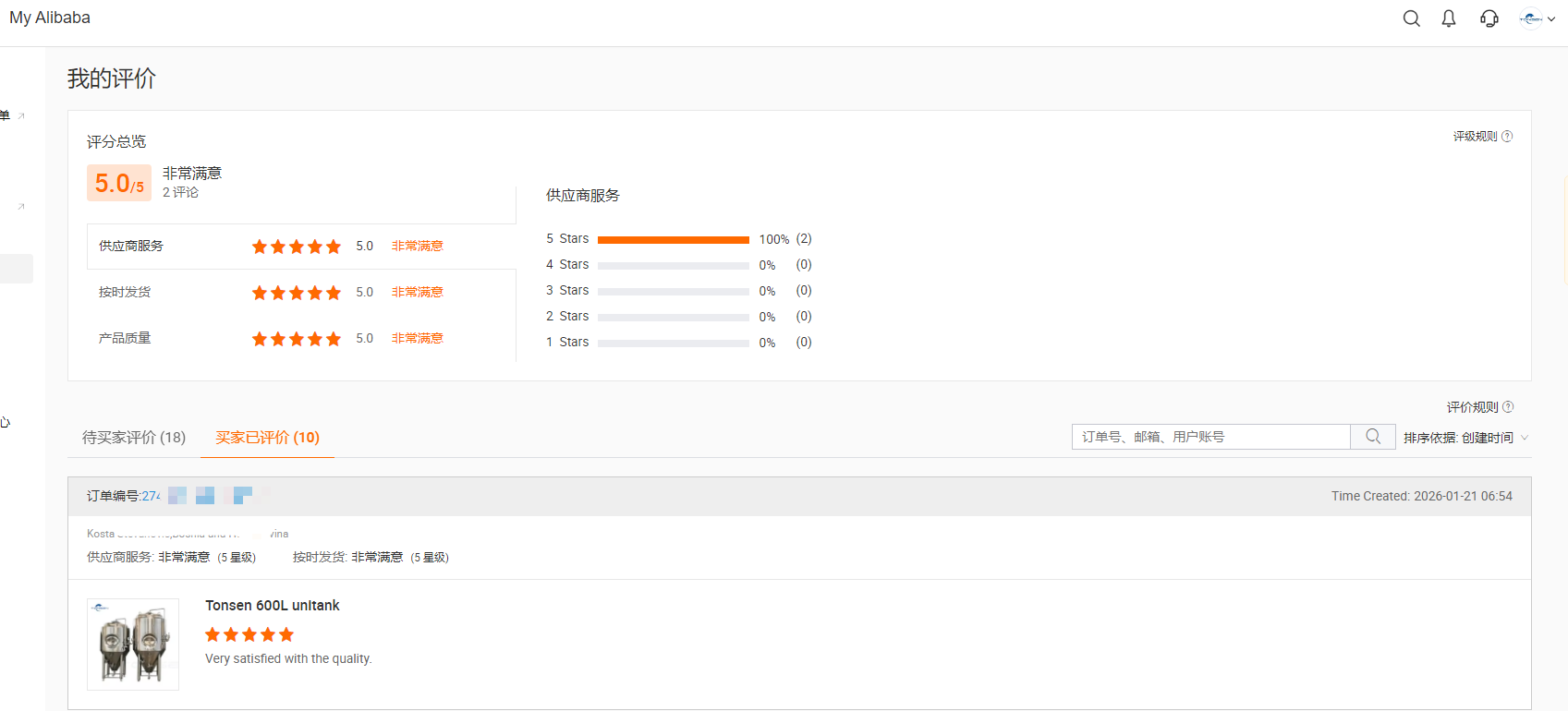Click help icon next to 评价规则

[x=1508, y=407]
